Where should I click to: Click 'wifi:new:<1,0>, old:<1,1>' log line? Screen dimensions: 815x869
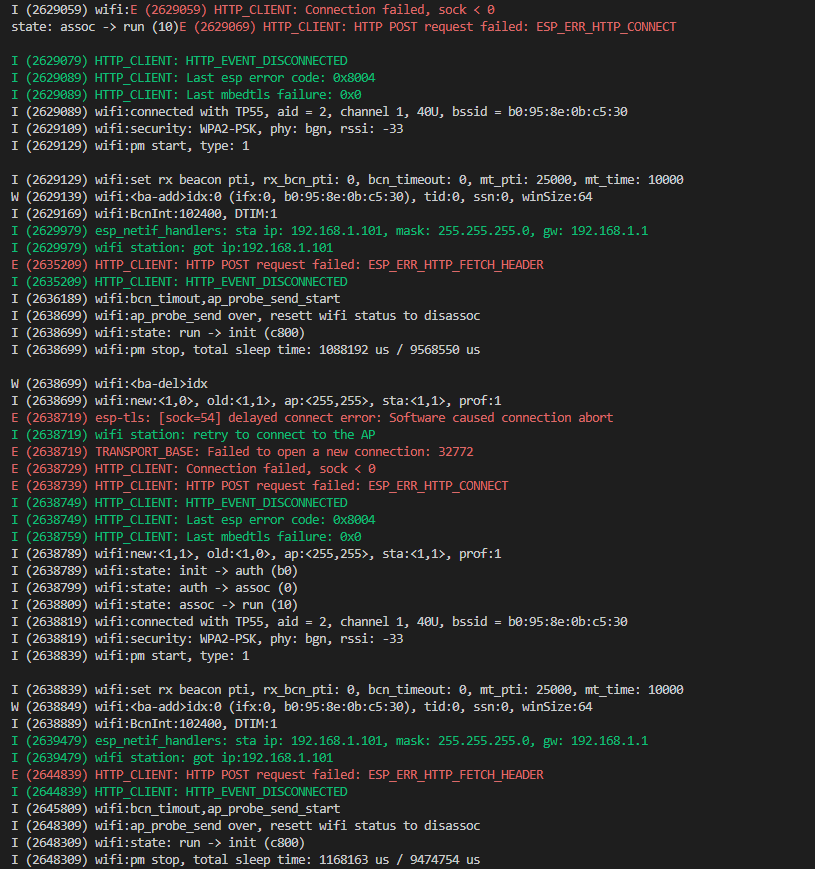pos(256,401)
